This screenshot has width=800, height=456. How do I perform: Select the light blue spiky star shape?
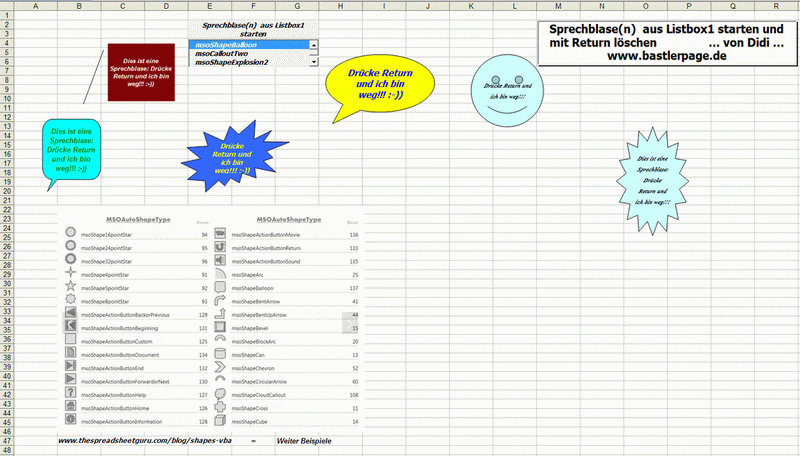click(x=653, y=181)
